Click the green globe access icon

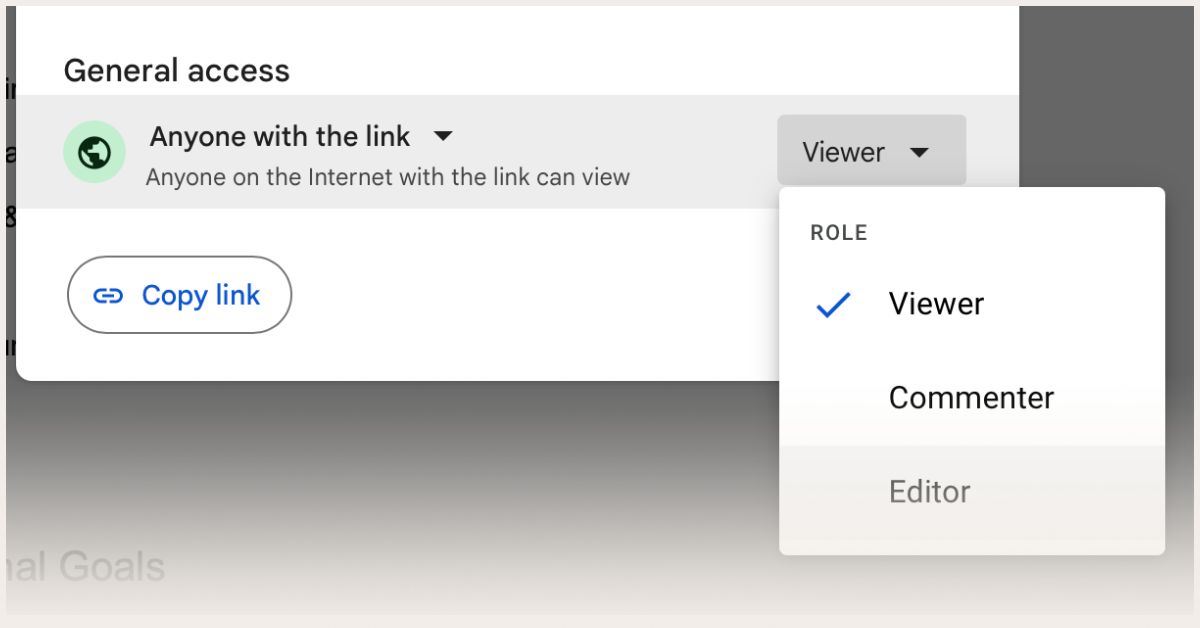tap(94, 152)
